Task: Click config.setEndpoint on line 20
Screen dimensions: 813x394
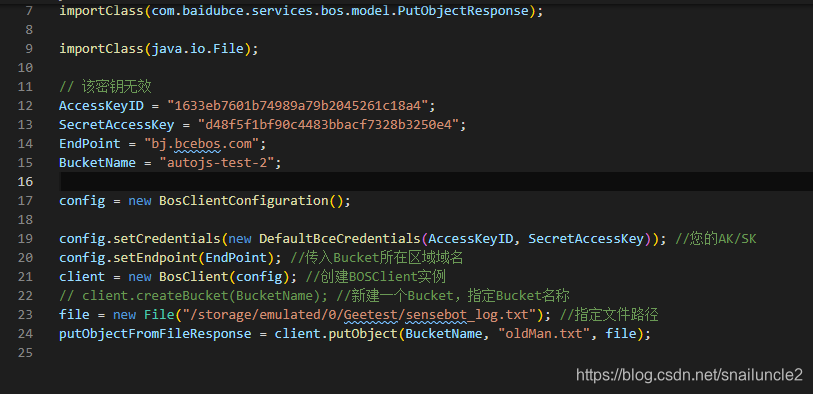Action: pos(128,258)
